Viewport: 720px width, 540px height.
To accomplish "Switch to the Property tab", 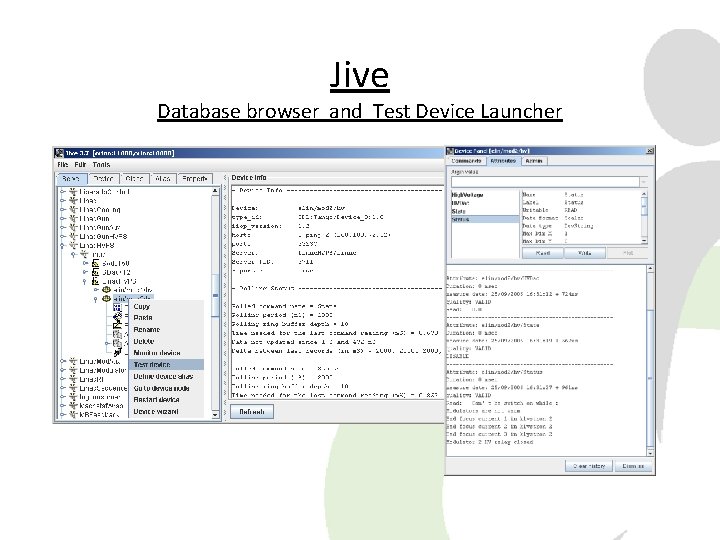I will [195, 179].
